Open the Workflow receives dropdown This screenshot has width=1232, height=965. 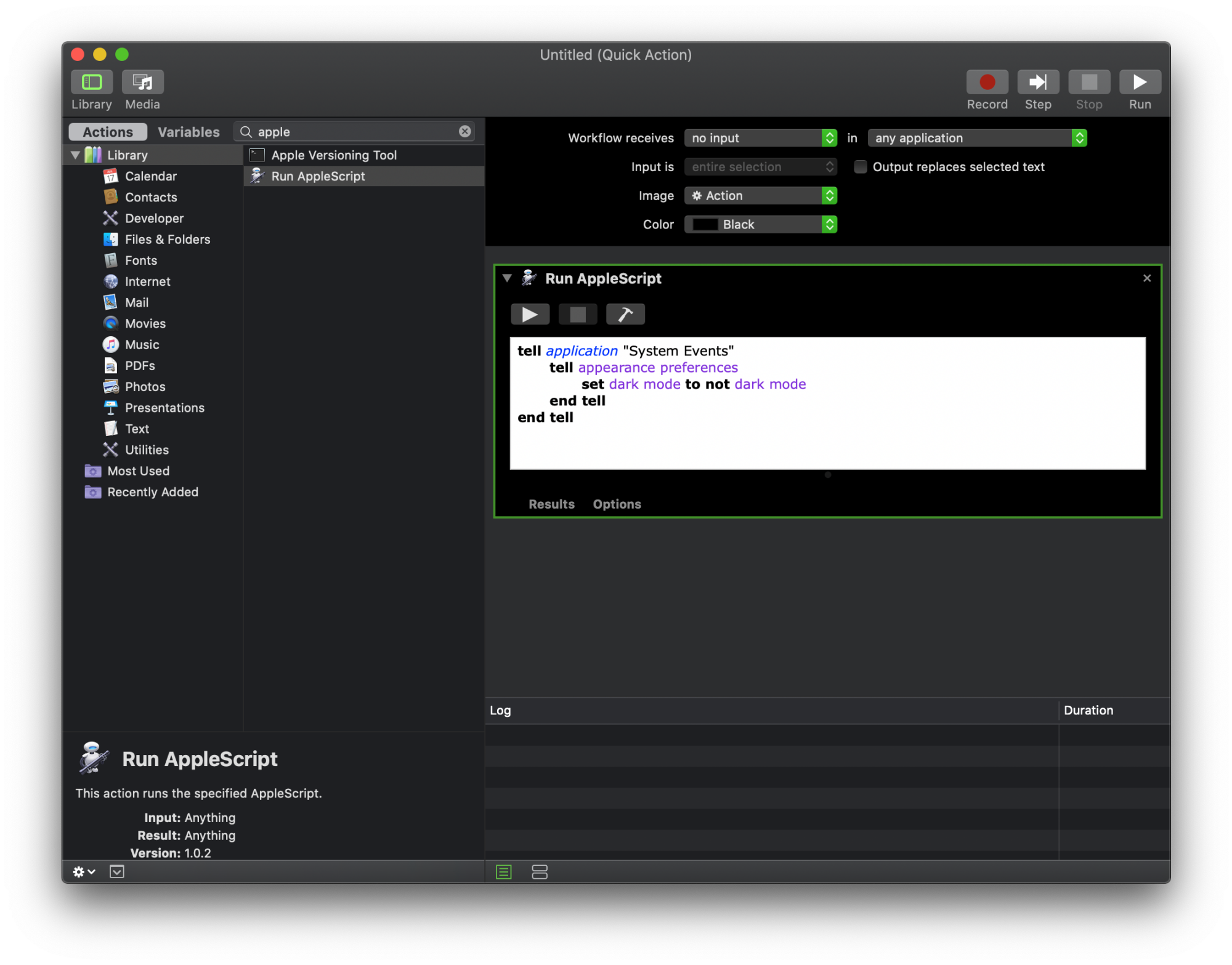point(760,138)
